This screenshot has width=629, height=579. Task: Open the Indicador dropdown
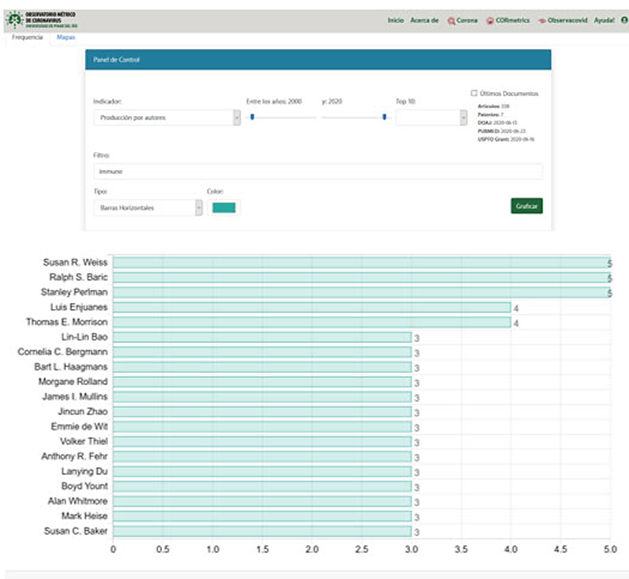(x=166, y=118)
